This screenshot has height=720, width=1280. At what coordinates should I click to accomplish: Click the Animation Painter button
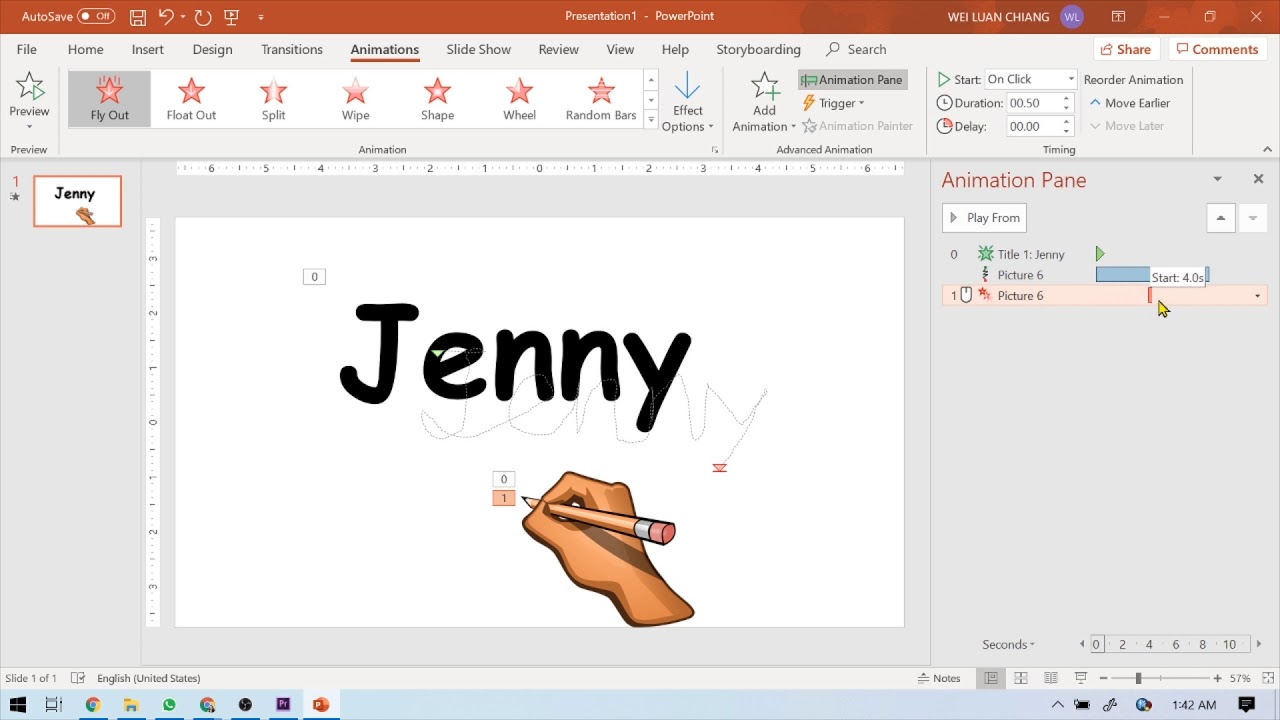click(858, 126)
